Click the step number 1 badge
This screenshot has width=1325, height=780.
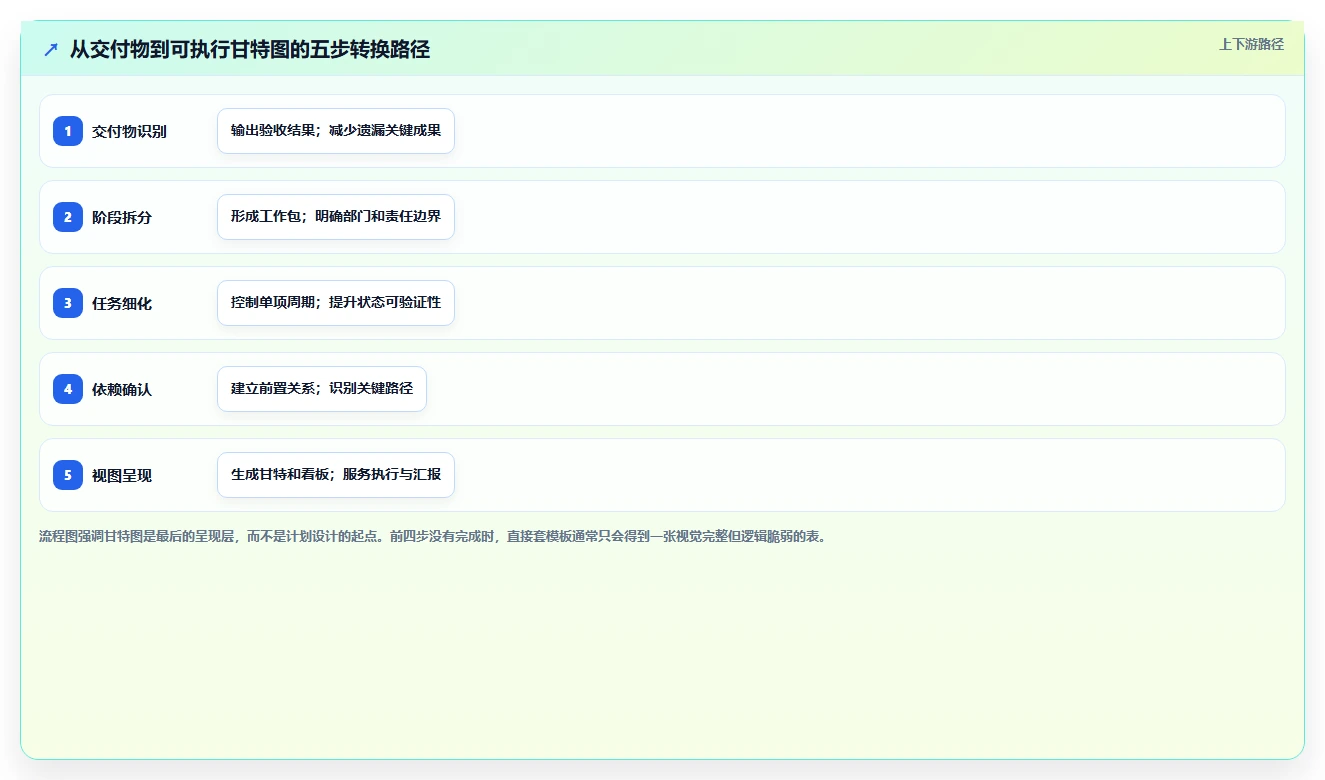[68, 131]
